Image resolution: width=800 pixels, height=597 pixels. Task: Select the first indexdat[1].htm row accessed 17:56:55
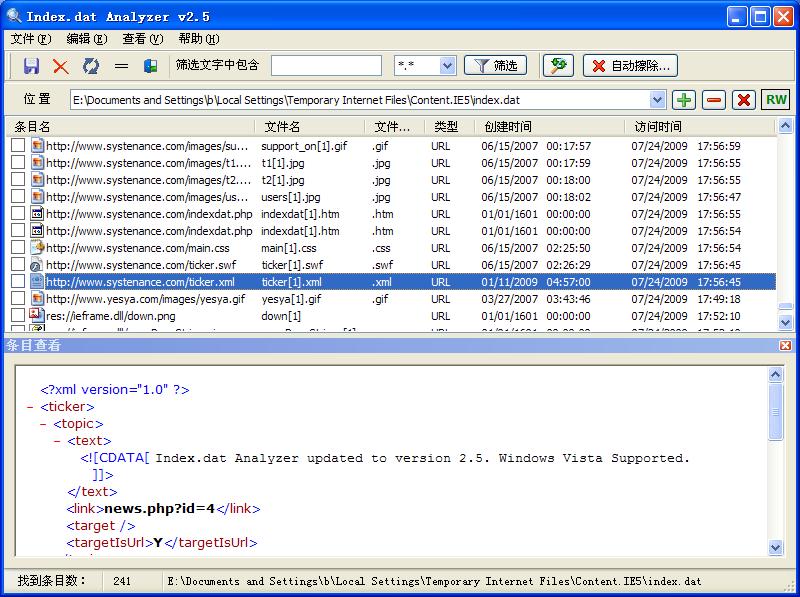point(392,214)
